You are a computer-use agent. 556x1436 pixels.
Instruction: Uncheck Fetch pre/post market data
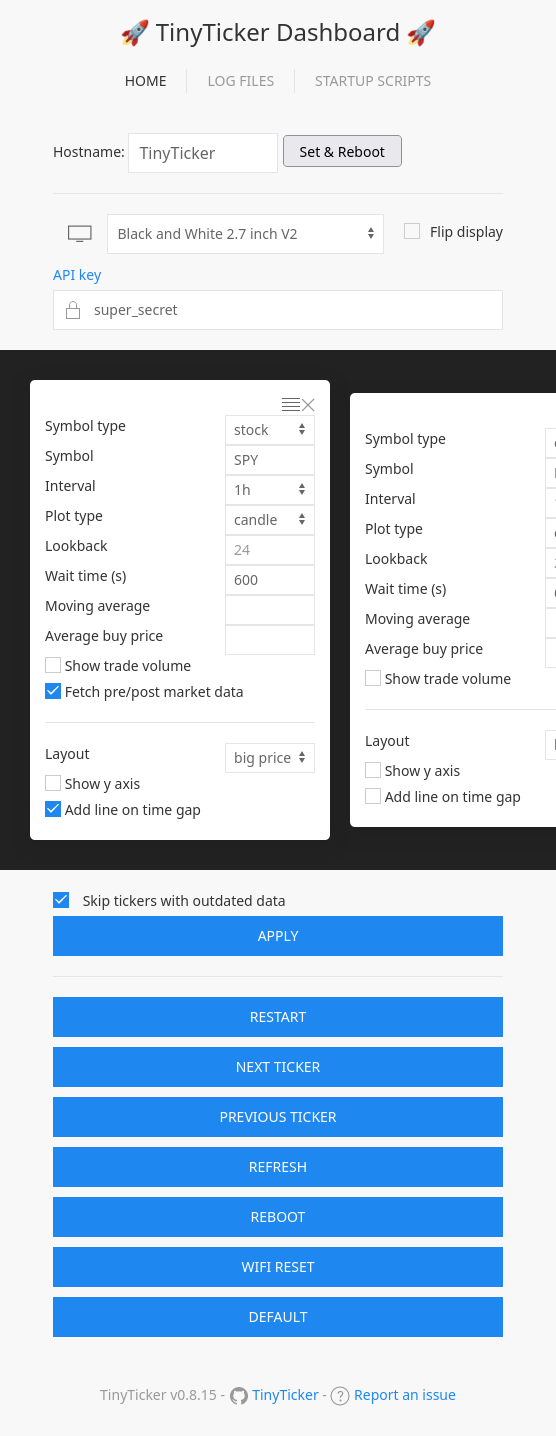(53, 691)
